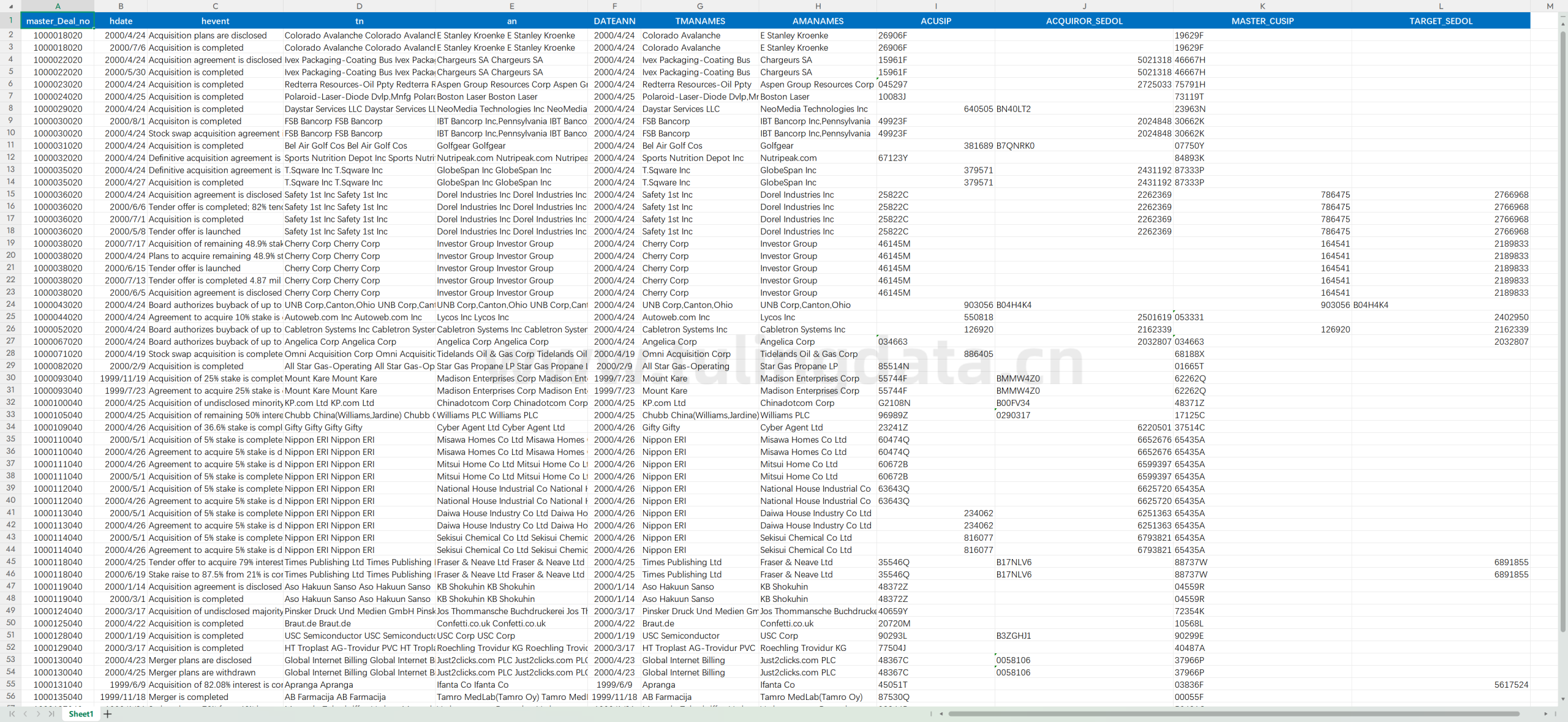Click the ACUSIP cell 67123Y
1568x722 pixels.
pos(936,158)
